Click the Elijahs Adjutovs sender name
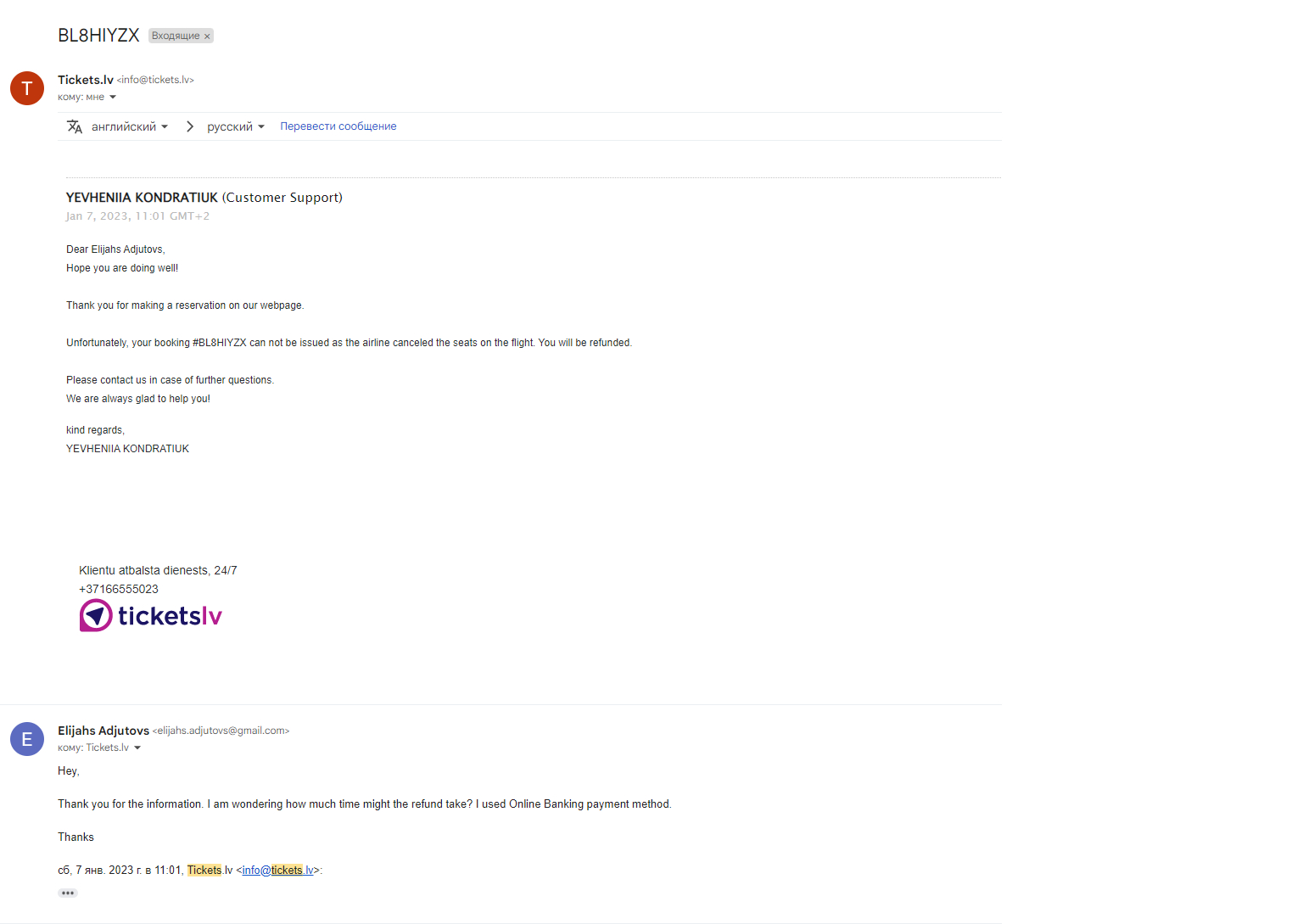1303x924 pixels. point(103,731)
